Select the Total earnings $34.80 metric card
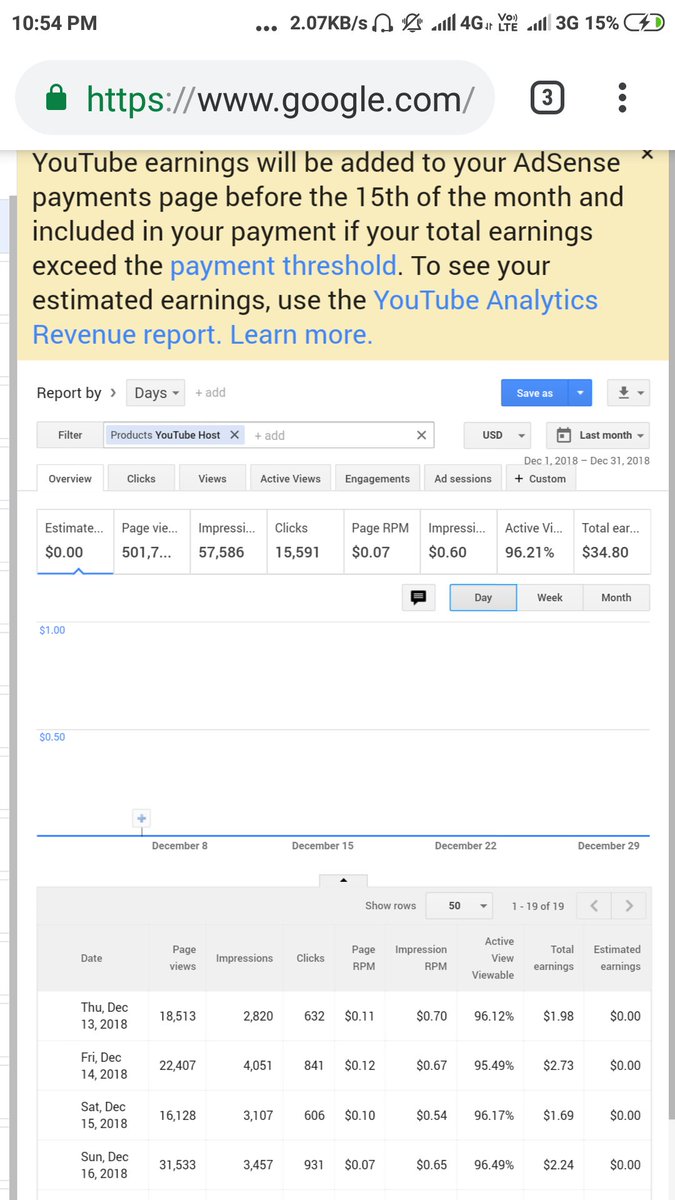Image resolution: width=675 pixels, height=1200 pixels. point(612,540)
